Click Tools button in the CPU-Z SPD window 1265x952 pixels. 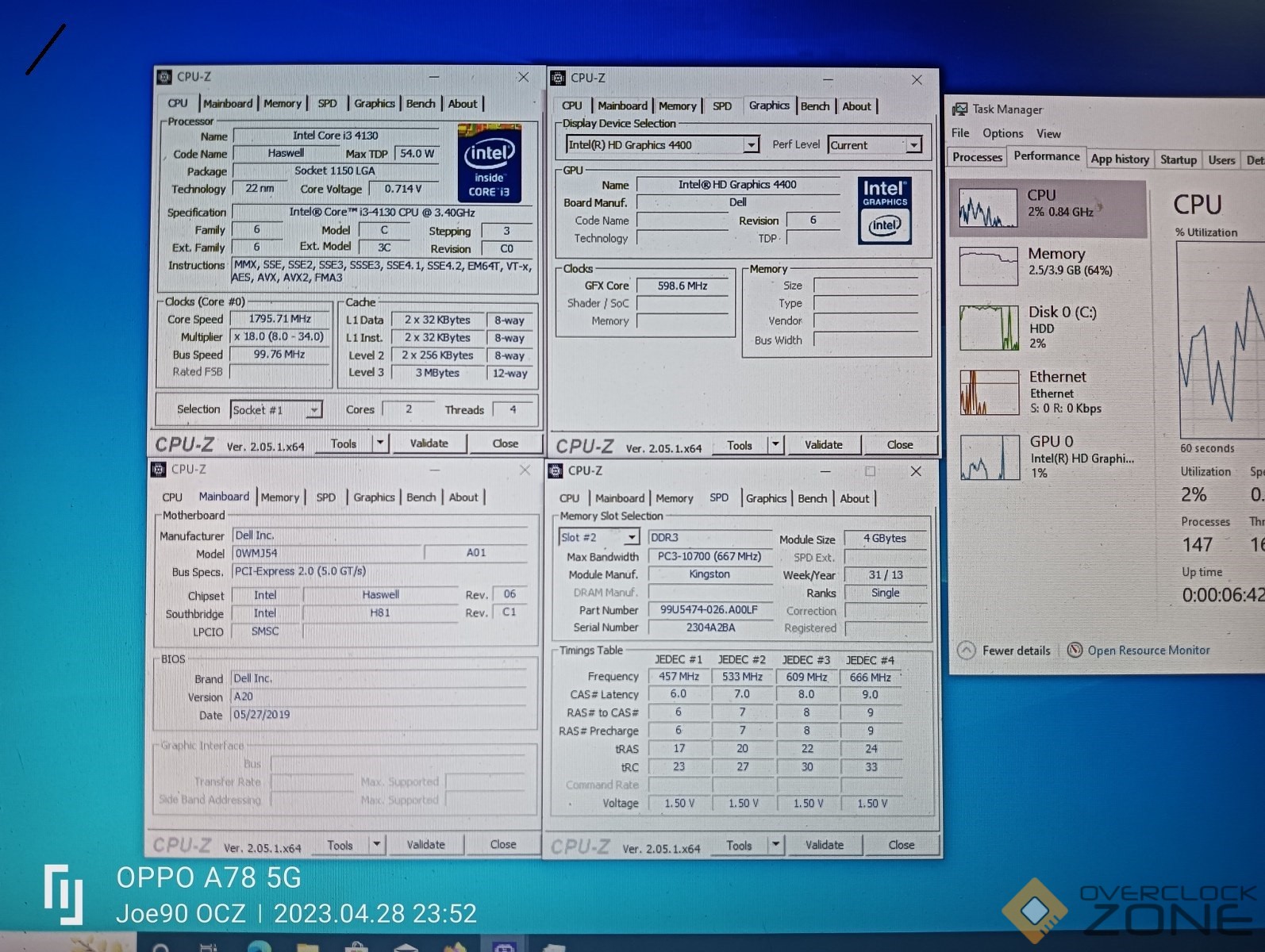point(739,846)
